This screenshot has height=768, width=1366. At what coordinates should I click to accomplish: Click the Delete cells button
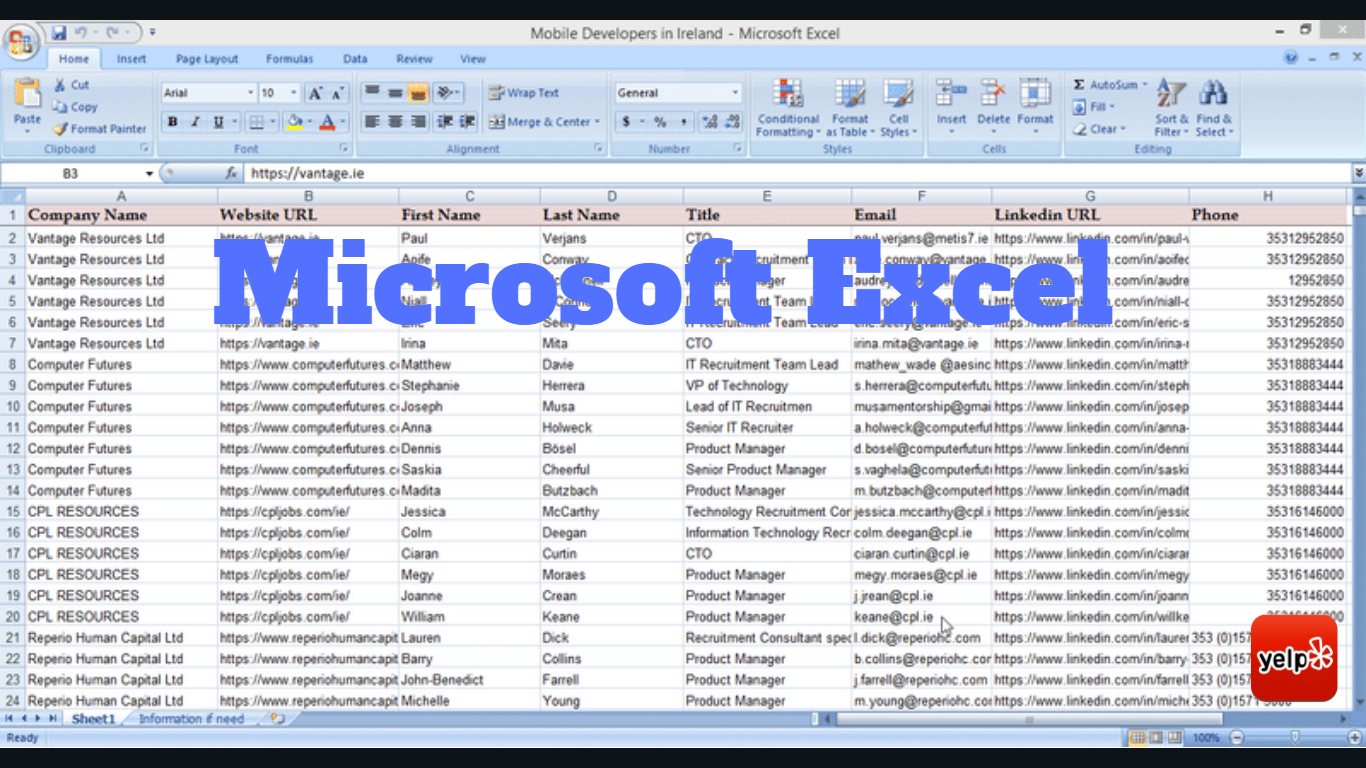pyautogui.click(x=992, y=105)
